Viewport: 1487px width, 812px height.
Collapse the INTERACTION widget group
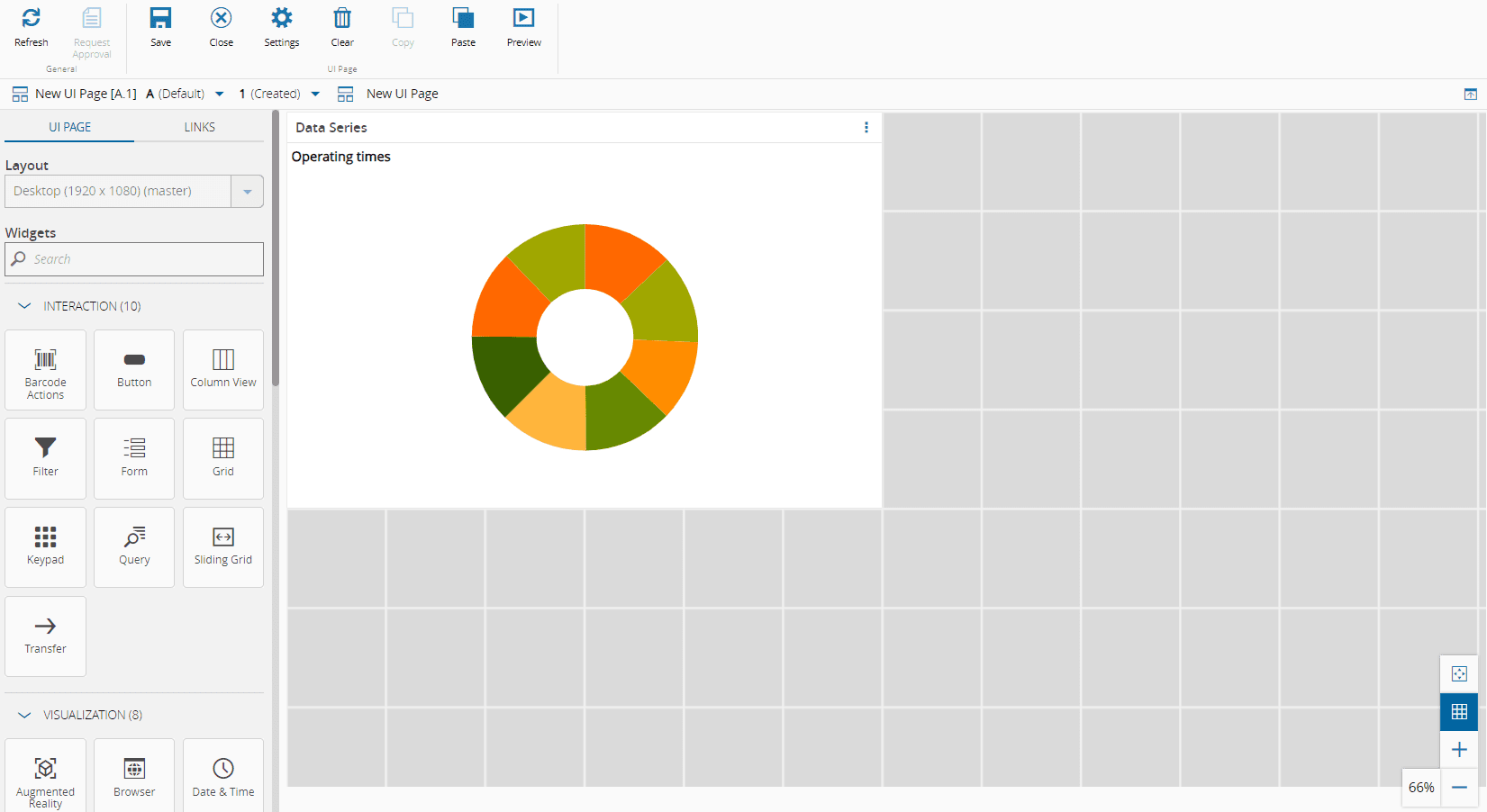pyautogui.click(x=24, y=306)
